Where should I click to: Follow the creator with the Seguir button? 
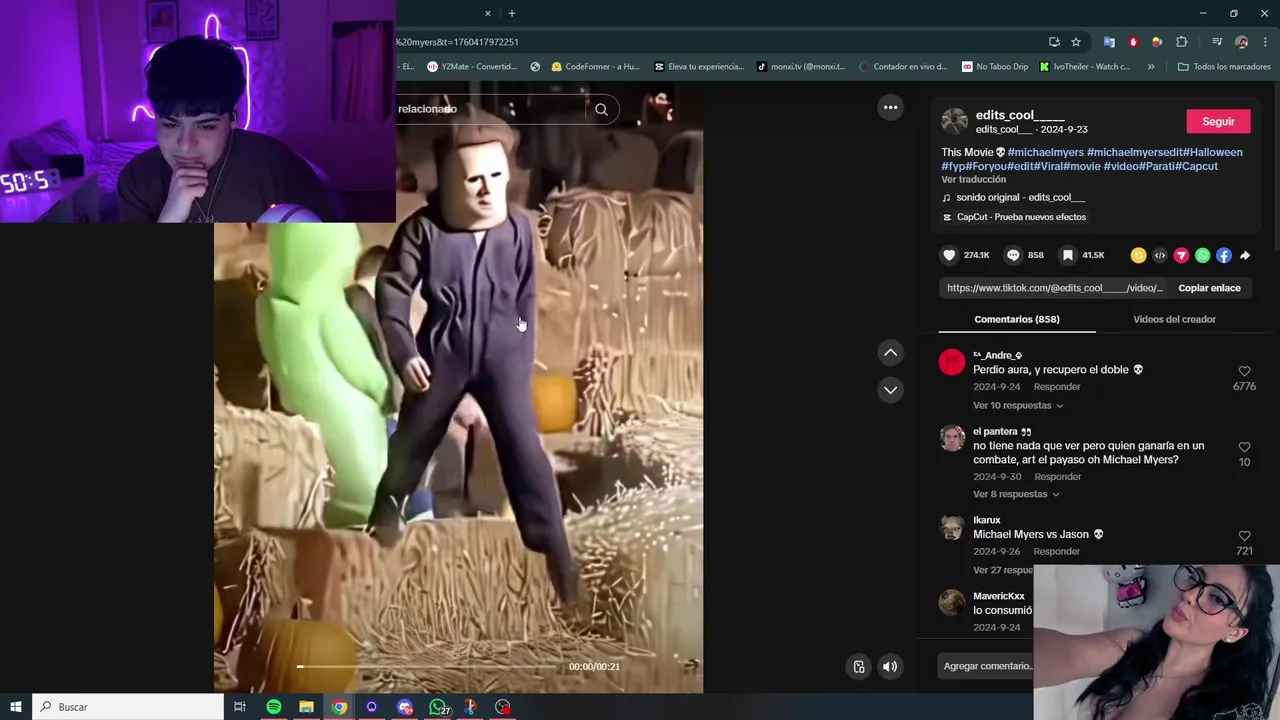pyautogui.click(x=1218, y=121)
